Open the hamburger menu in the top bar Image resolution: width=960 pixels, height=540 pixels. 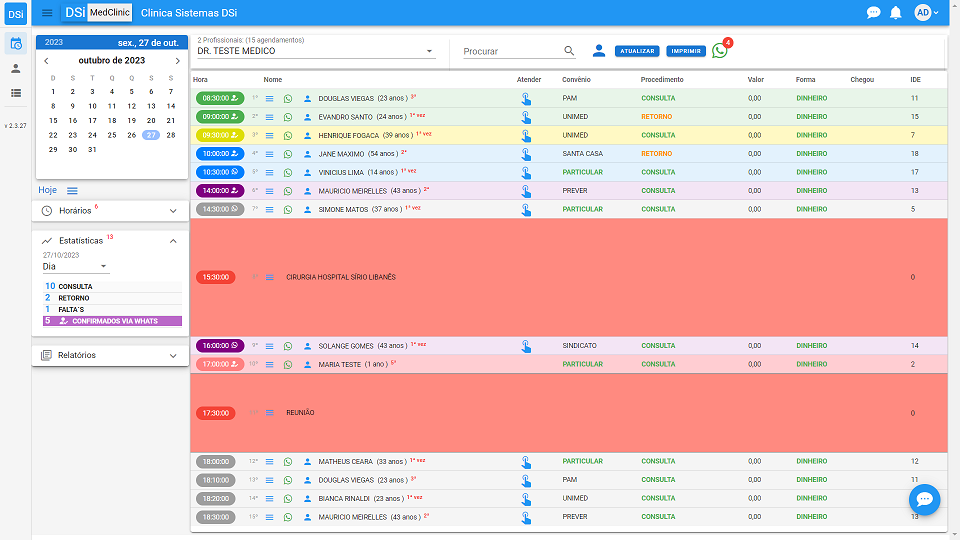coord(47,13)
